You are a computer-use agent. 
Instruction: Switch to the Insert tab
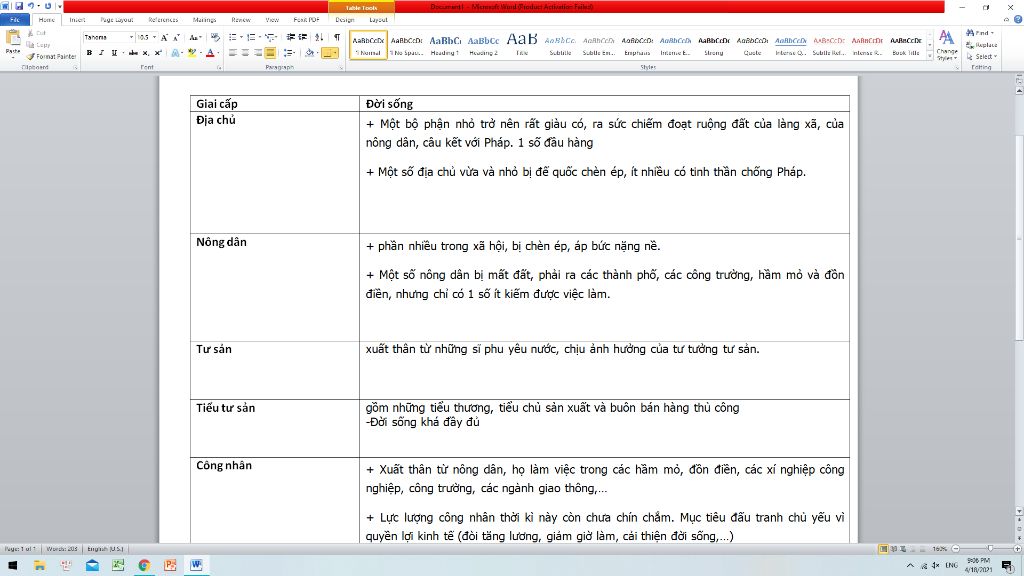(77, 20)
